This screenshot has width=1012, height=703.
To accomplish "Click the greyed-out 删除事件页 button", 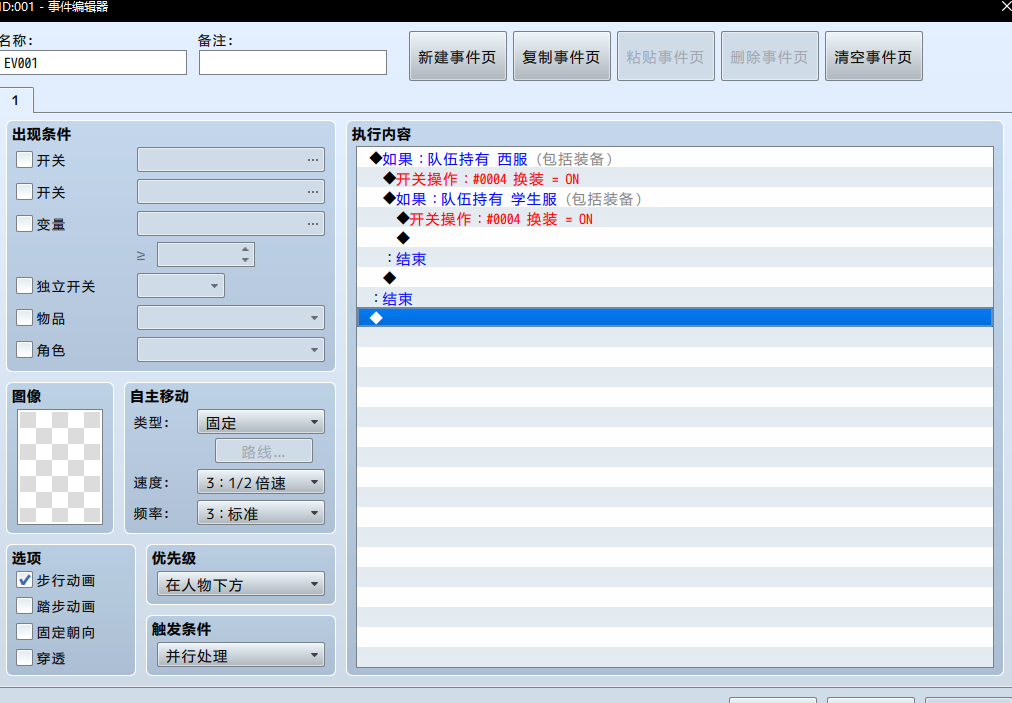I will coord(769,56).
